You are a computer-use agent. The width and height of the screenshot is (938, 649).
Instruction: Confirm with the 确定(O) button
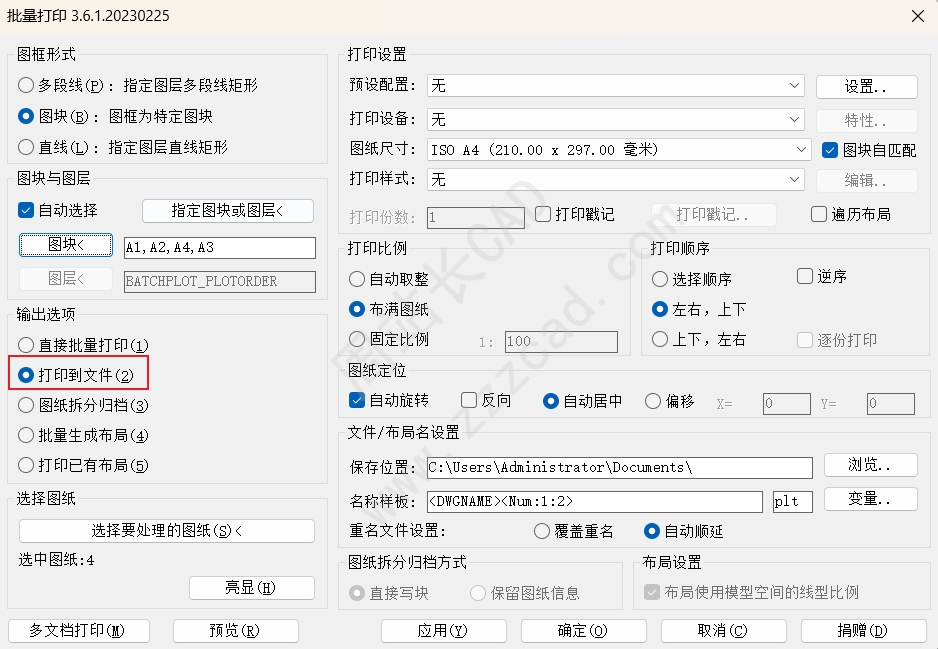coord(582,630)
